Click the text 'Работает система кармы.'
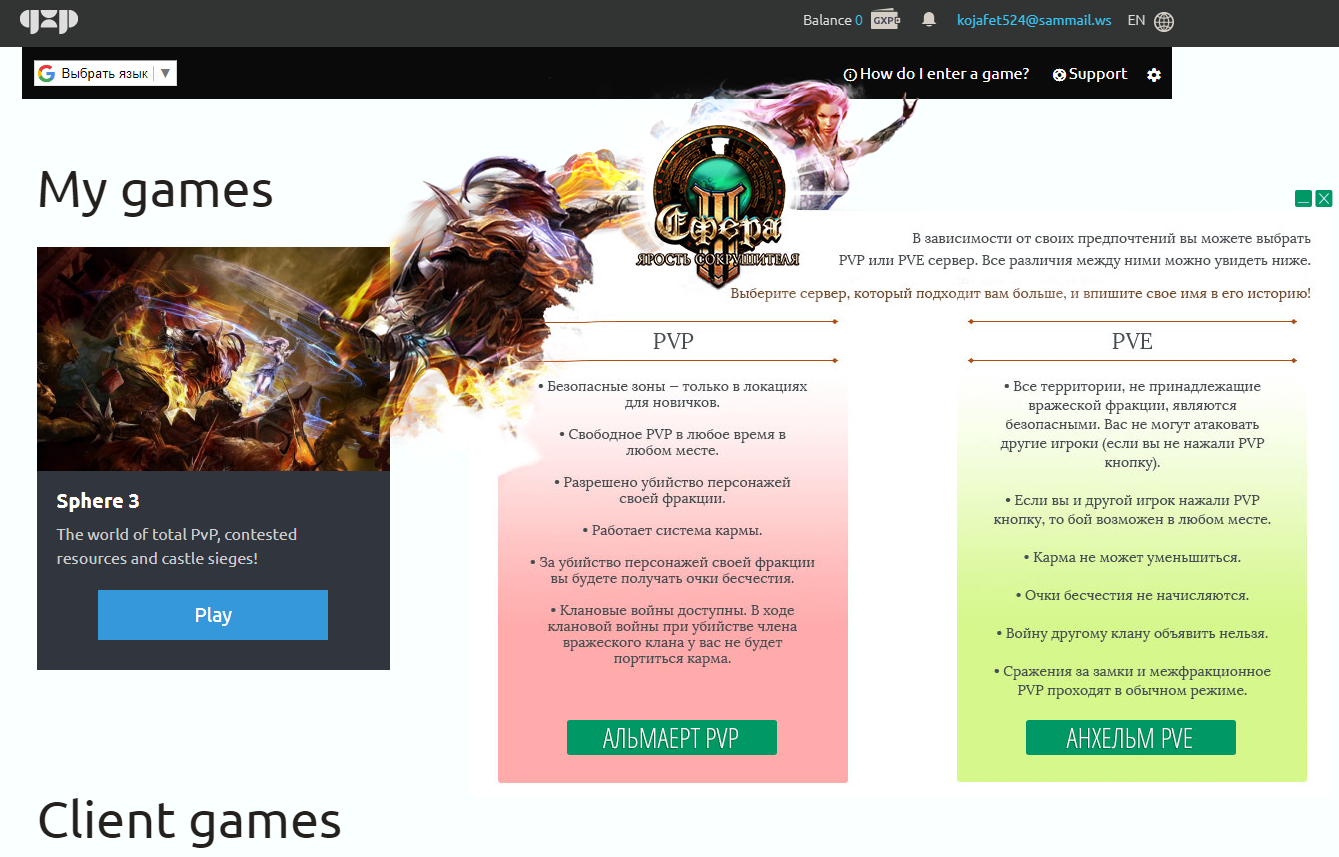The width and height of the screenshot is (1339, 857). pos(672,530)
